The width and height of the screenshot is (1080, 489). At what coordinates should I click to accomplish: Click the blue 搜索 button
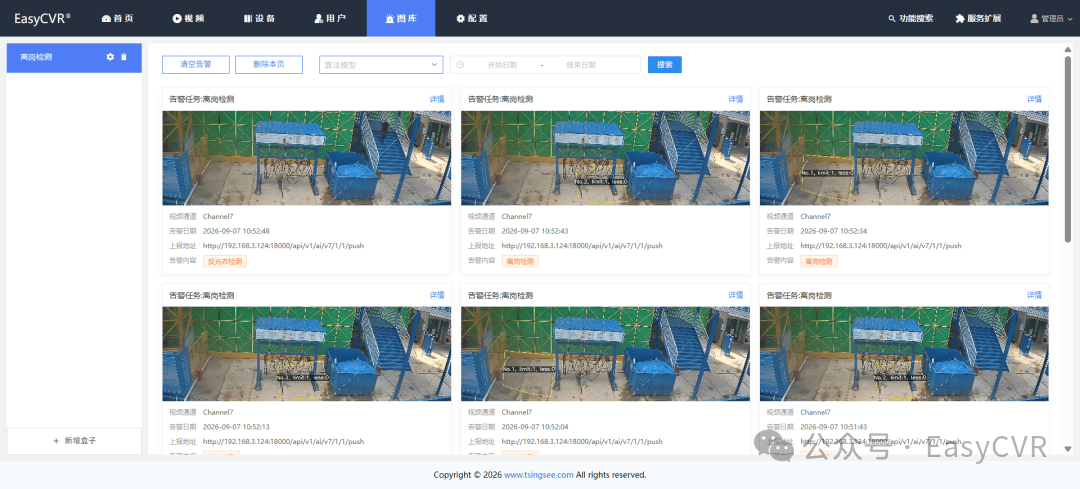coord(665,65)
